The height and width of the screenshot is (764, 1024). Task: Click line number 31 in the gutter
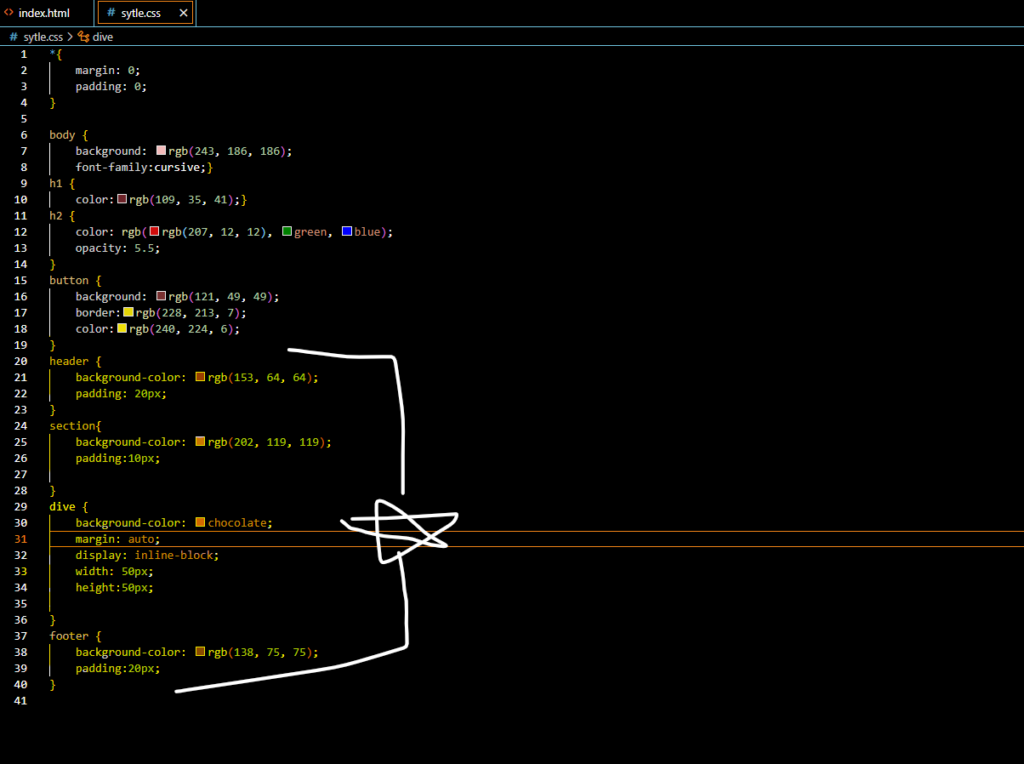tap(23, 539)
